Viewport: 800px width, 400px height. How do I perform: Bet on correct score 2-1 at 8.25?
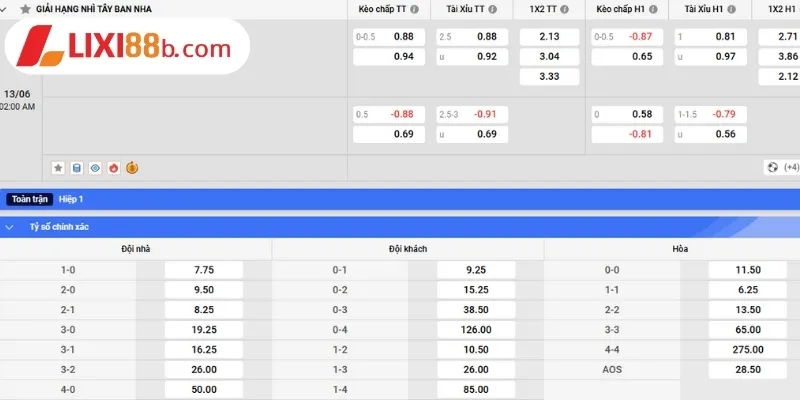click(204, 310)
